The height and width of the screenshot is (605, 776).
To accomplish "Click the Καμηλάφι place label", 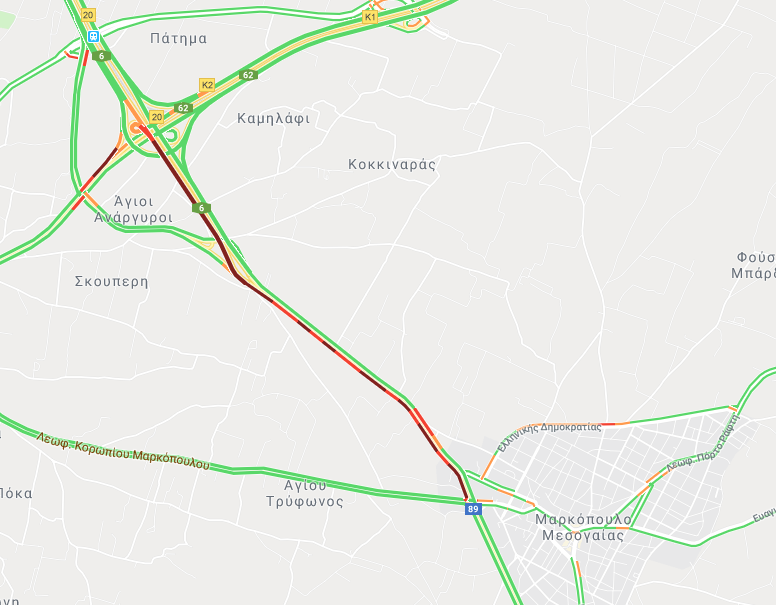I will [x=273, y=118].
